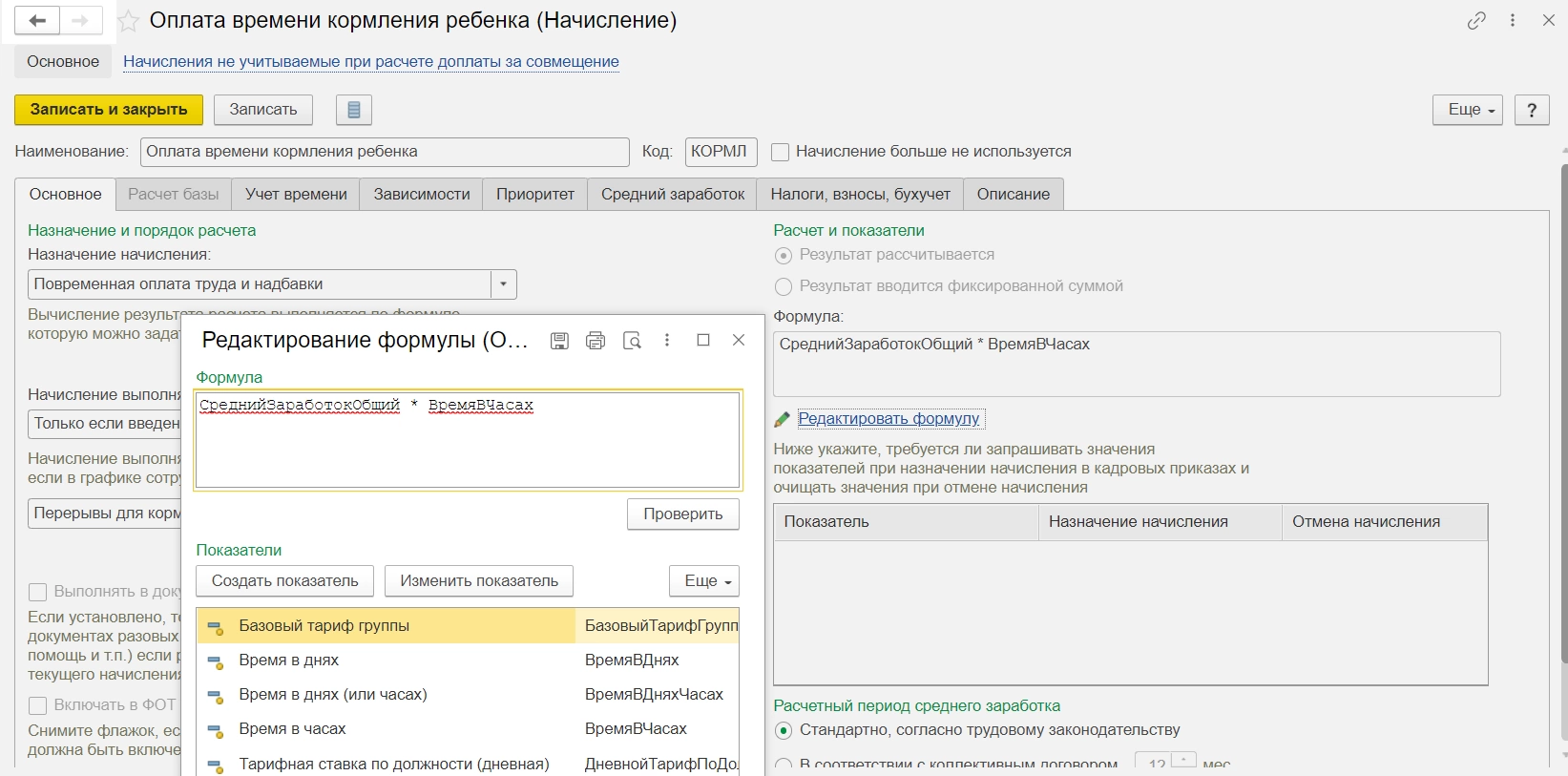Image resolution: width=1568 pixels, height=776 pixels.
Task: Save the formula with the diskette icon
Action: pos(560,341)
